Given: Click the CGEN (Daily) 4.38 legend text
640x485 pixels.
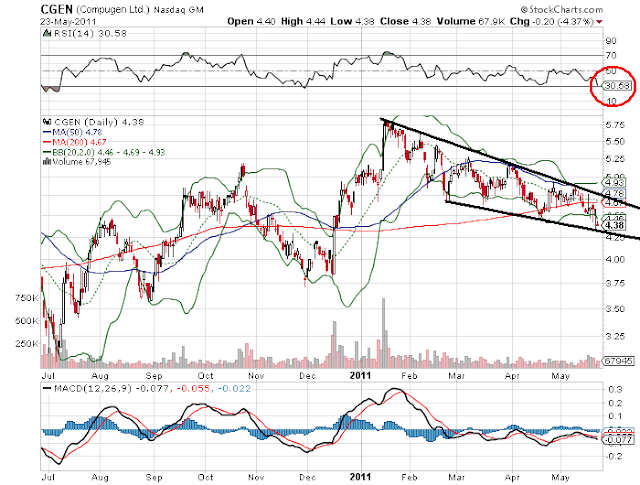Looking at the screenshot, I should point(99,122).
